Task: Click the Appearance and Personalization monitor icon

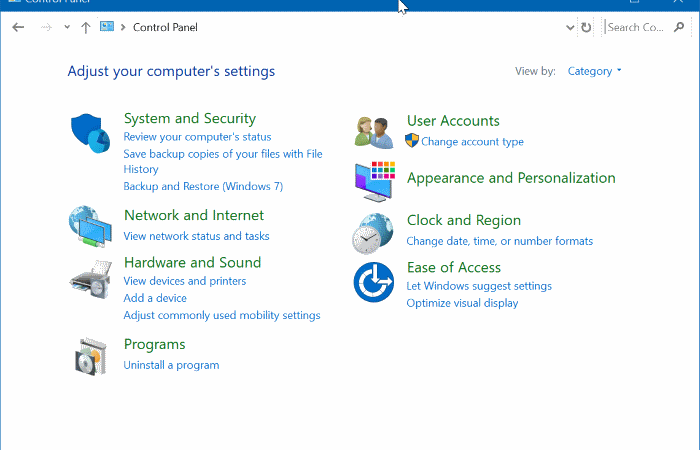Action: (x=375, y=182)
